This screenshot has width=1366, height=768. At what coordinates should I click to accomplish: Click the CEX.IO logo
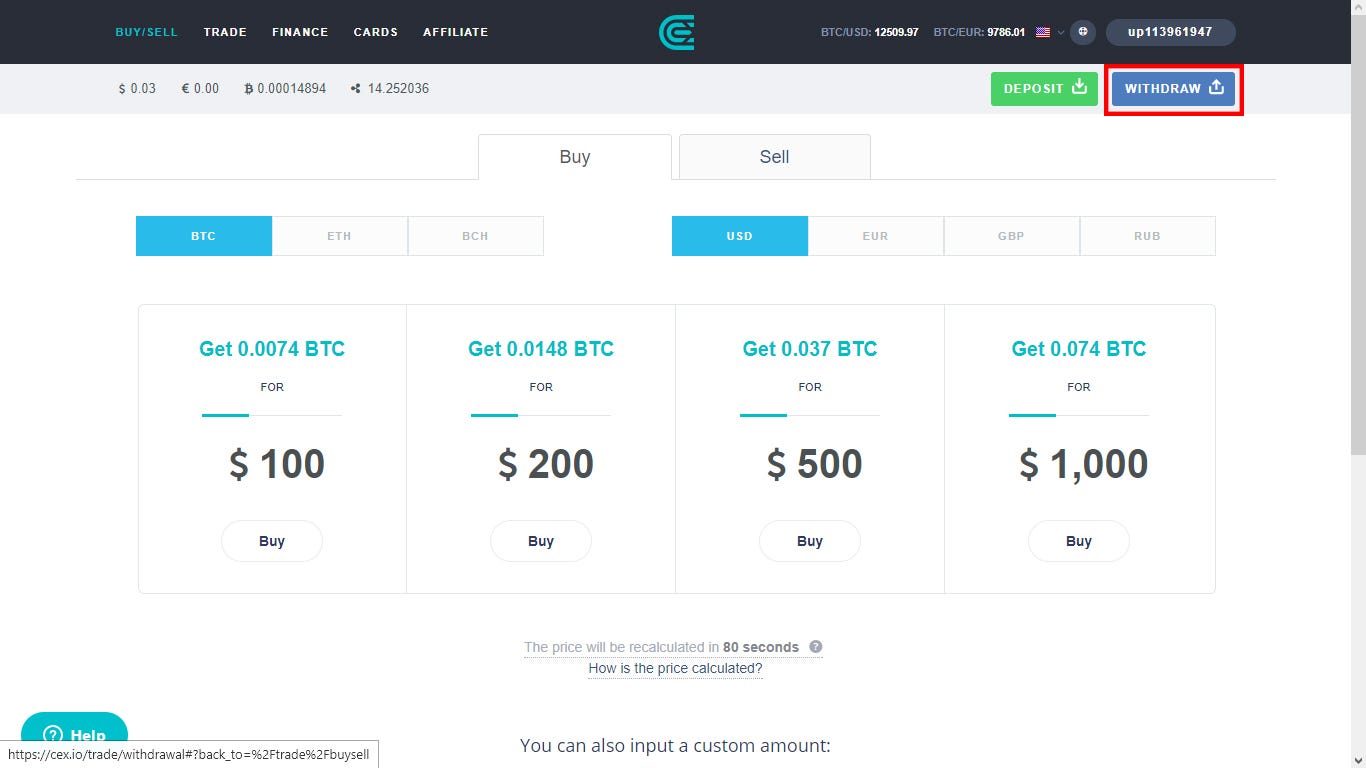(x=677, y=31)
